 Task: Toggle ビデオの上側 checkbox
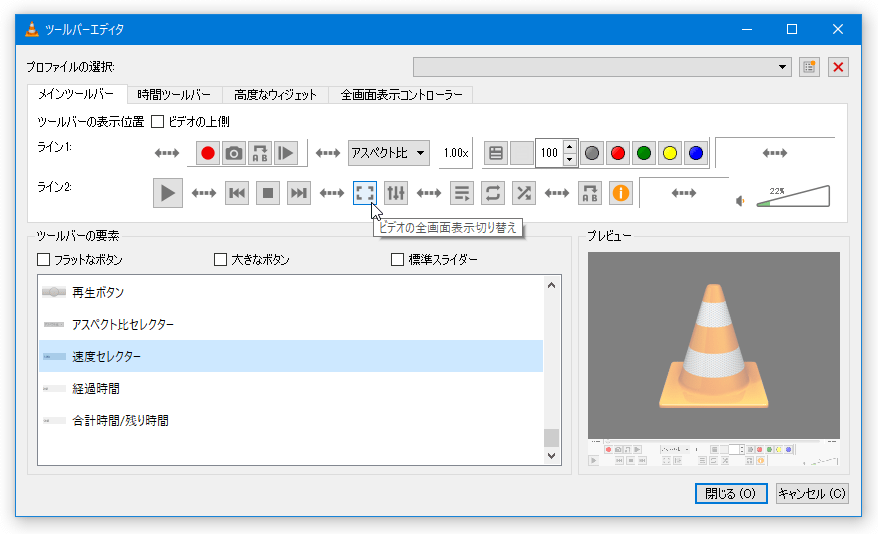[x=157, y=121]
